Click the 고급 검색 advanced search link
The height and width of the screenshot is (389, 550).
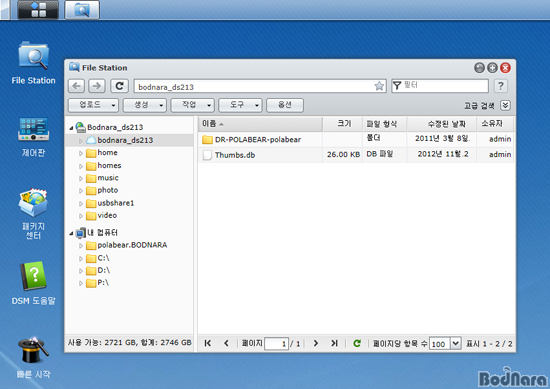pyautogui.click(x=479, y=106)
